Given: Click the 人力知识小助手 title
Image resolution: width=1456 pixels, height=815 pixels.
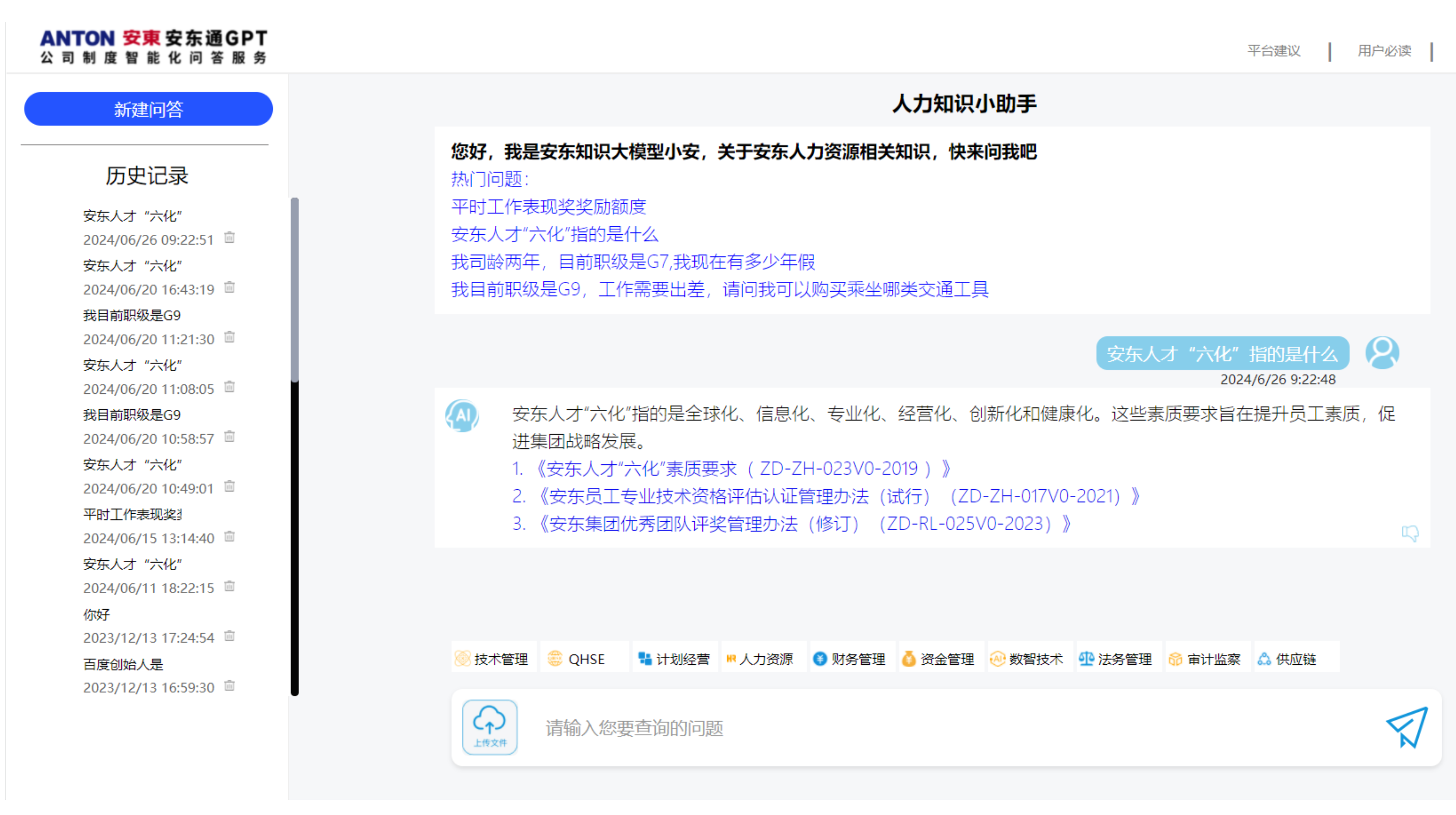Looking at the screenshot, I should [964, 104].
